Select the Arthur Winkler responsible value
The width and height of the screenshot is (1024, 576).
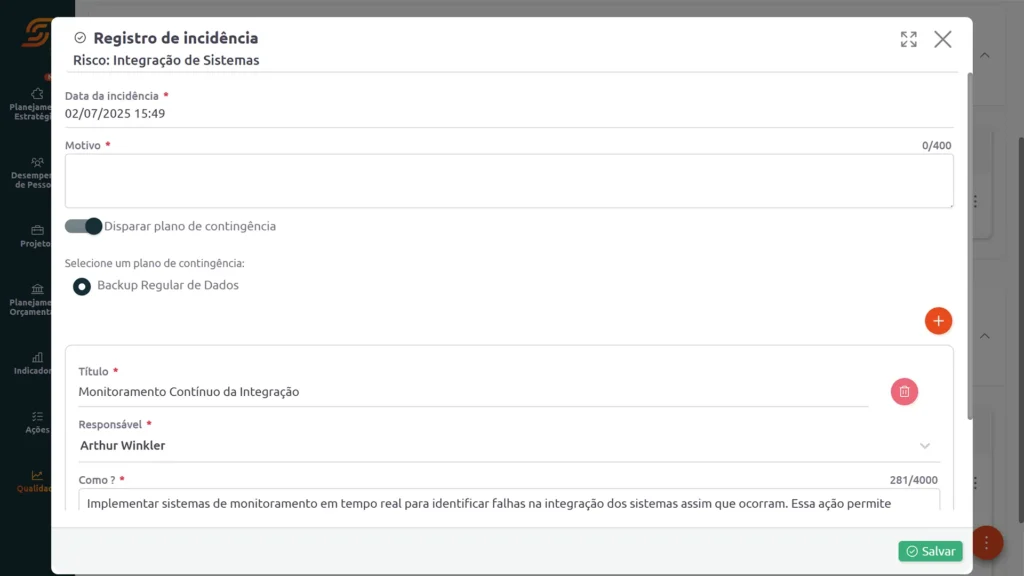[x=123, y=445]
